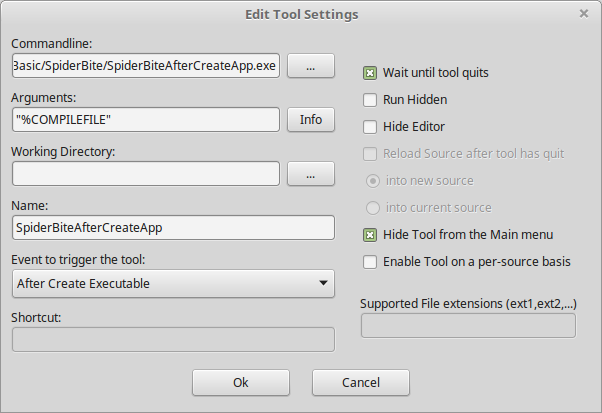Click the Supported File extensions field
The image size is (602, 413).
(x=468, y=326)
